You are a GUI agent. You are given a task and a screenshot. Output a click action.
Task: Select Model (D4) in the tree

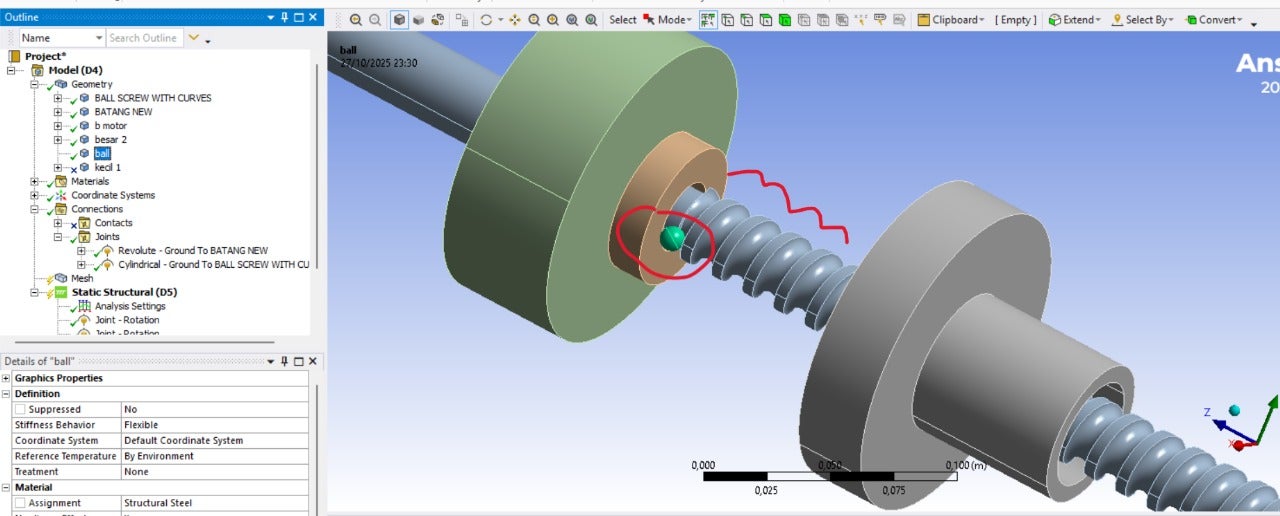point(75,70)
